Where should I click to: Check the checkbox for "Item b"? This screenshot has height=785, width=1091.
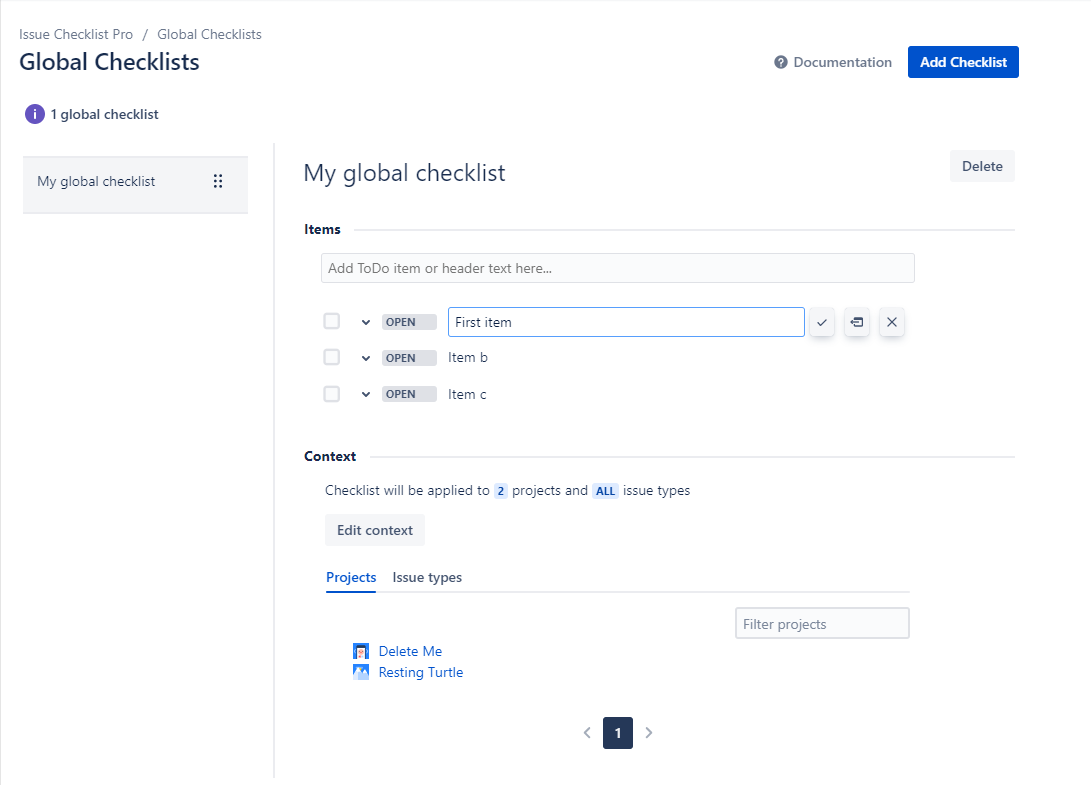pyautogui.click(x=331, y=357)
